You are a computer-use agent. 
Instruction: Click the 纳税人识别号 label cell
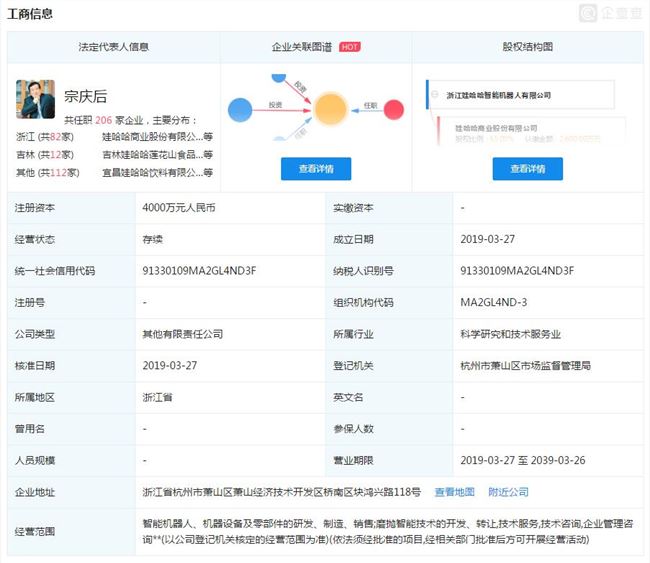(x=389, y=271)
